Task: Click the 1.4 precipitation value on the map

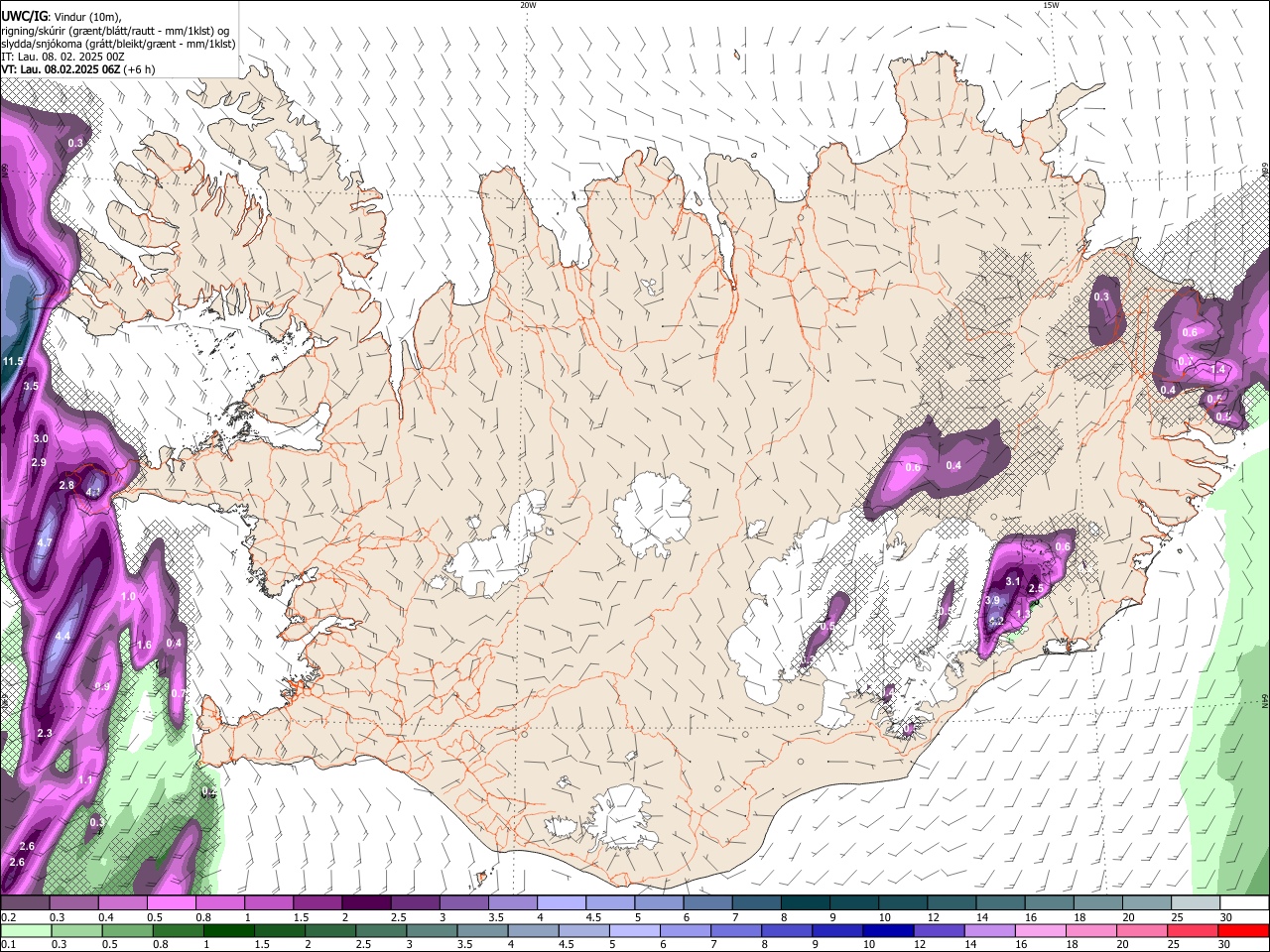Action: click(x=1218, y=369)
